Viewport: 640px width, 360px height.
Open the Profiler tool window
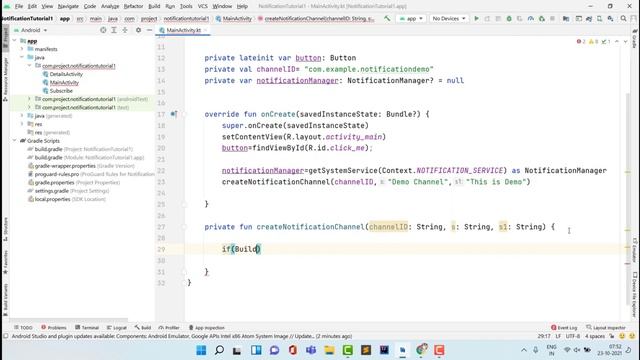(169, 327)
